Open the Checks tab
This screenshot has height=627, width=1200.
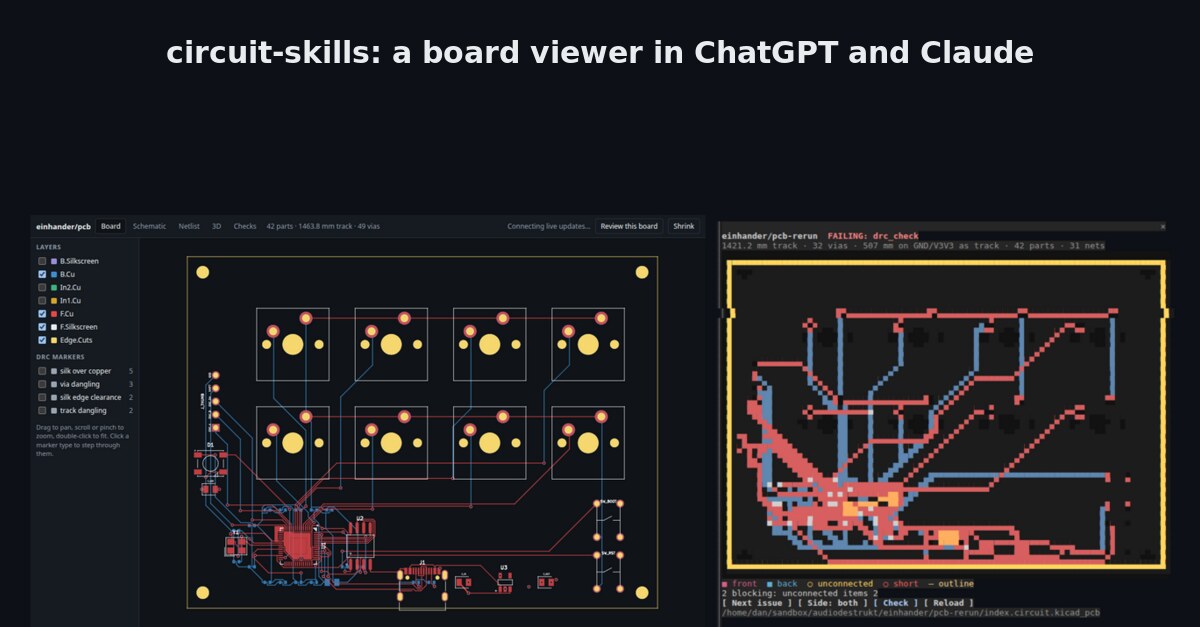(x=245, y=226)
